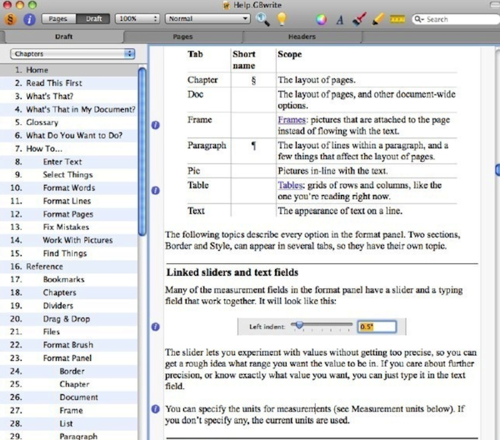Switch to the Pages tab
500x440 pixels.
(x=183, y=36)
